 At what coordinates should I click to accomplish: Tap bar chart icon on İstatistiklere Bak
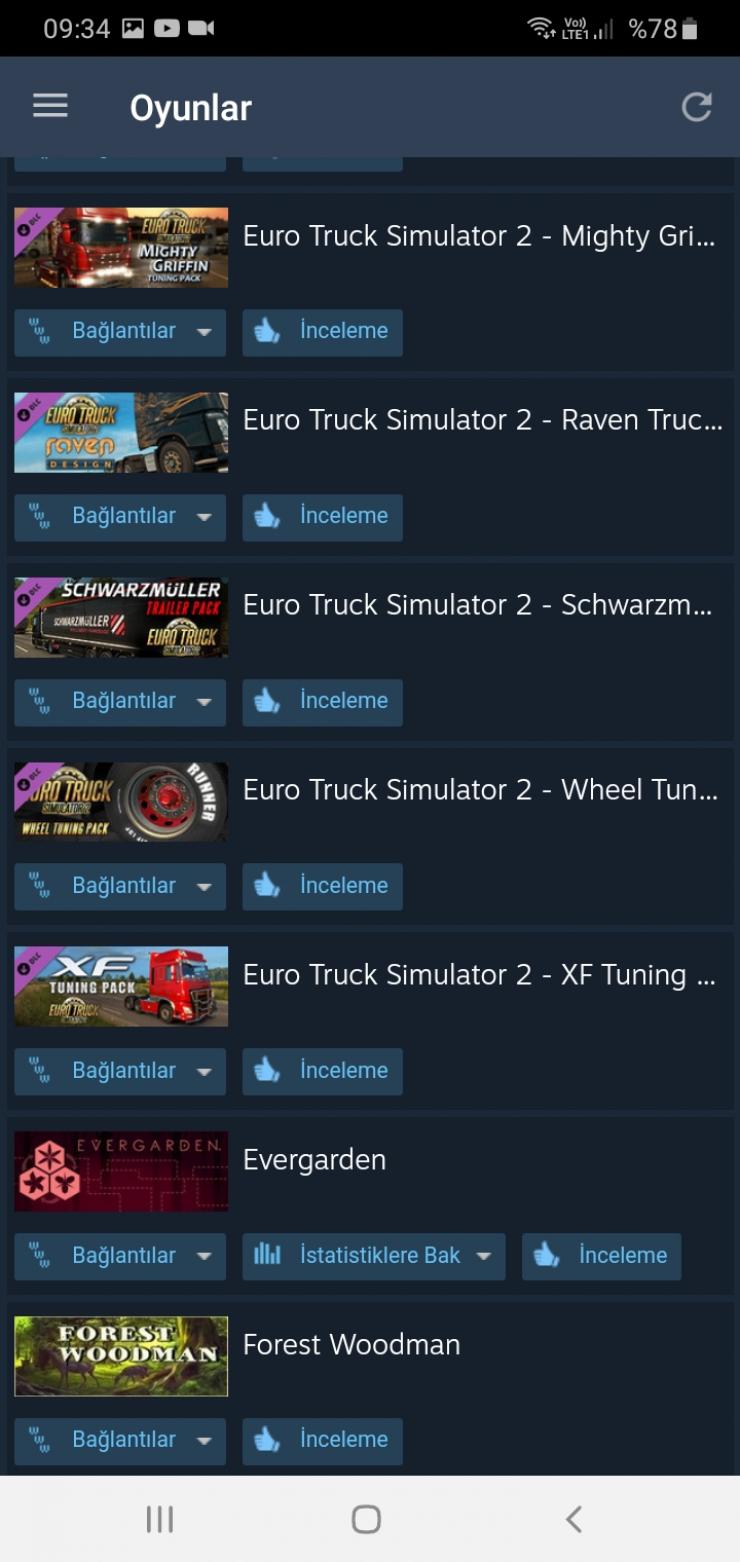[267, 1254]
